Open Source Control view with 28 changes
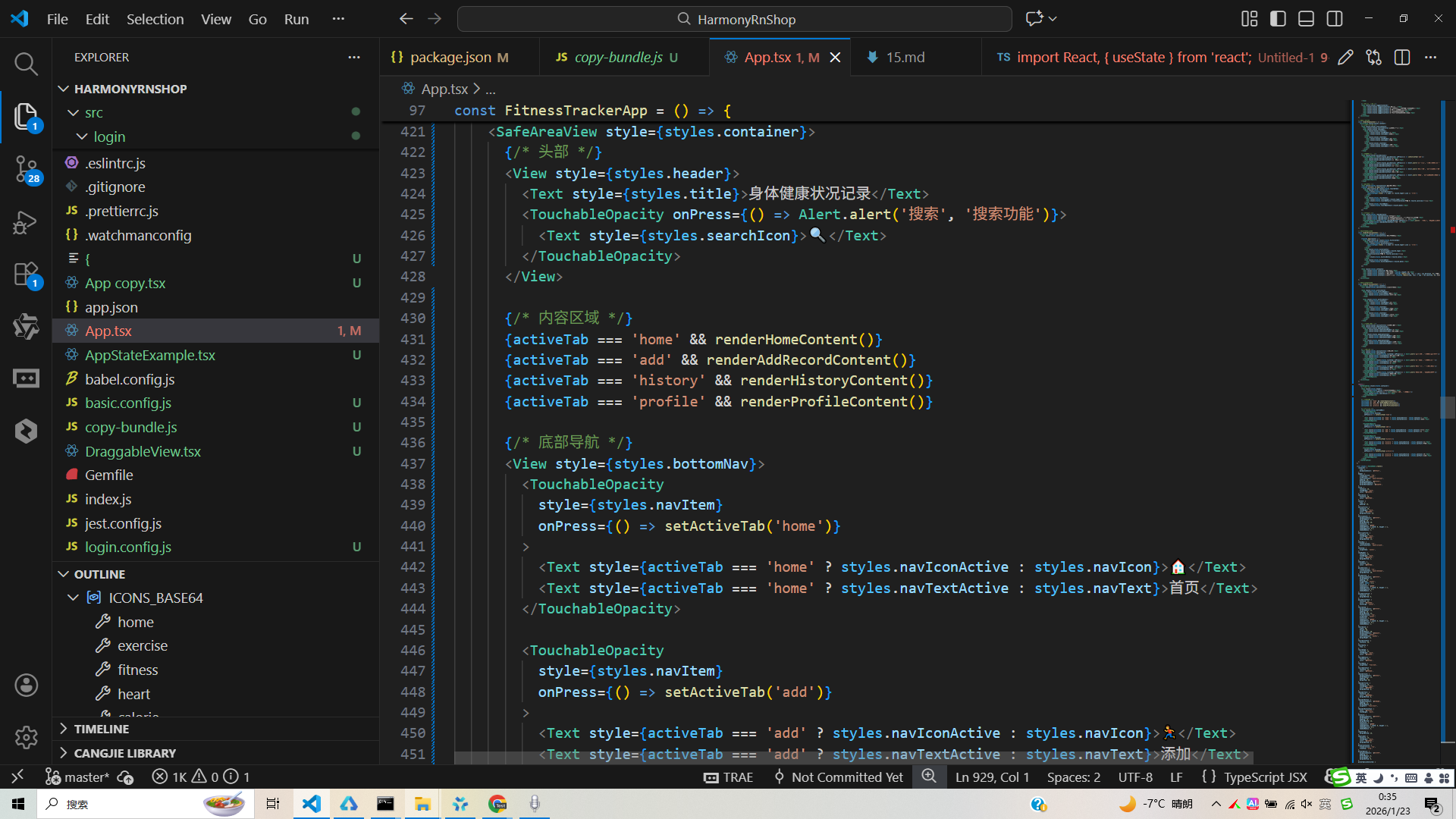 click(x=26, y=168)
